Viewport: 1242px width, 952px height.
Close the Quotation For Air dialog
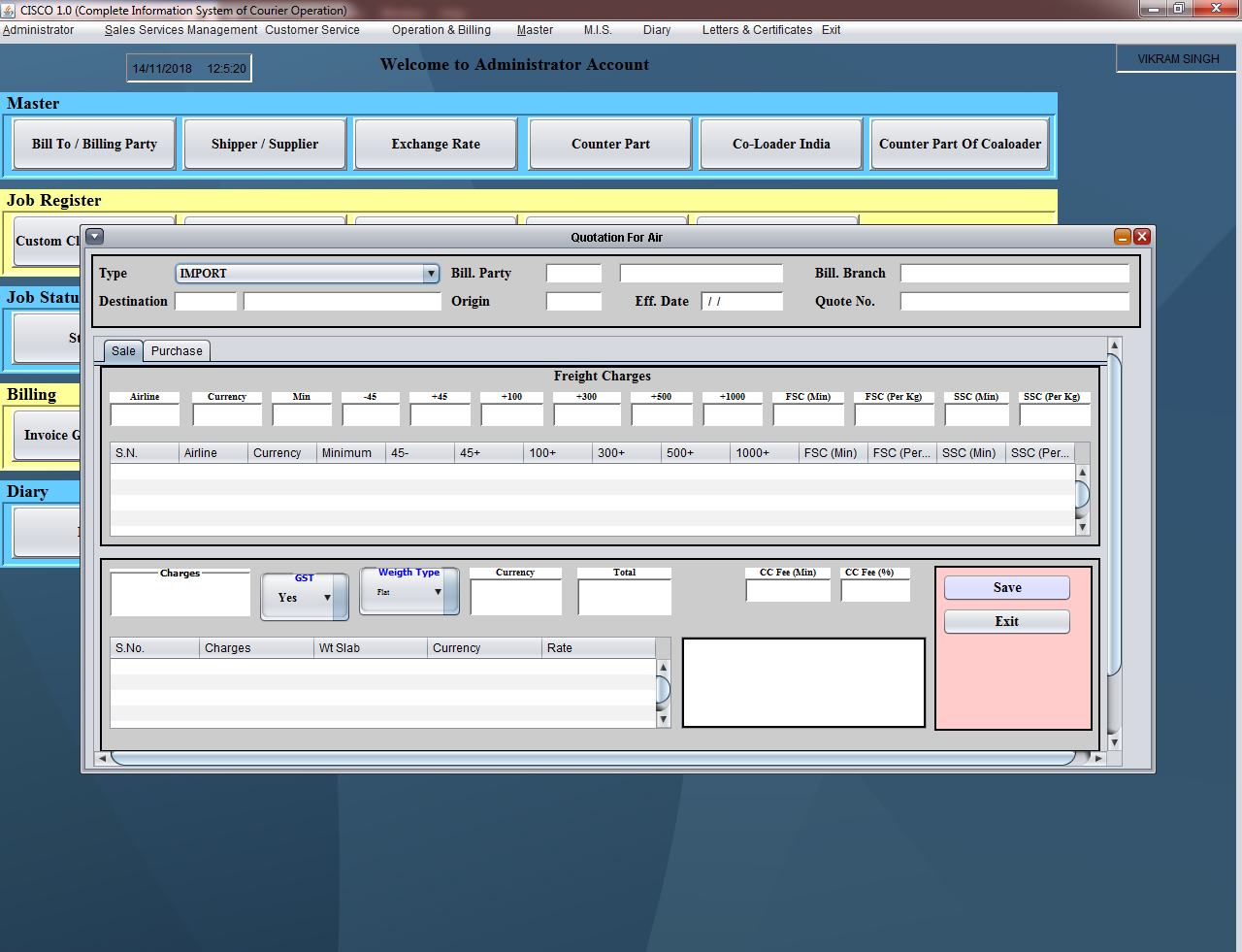tap(1142, 237)
